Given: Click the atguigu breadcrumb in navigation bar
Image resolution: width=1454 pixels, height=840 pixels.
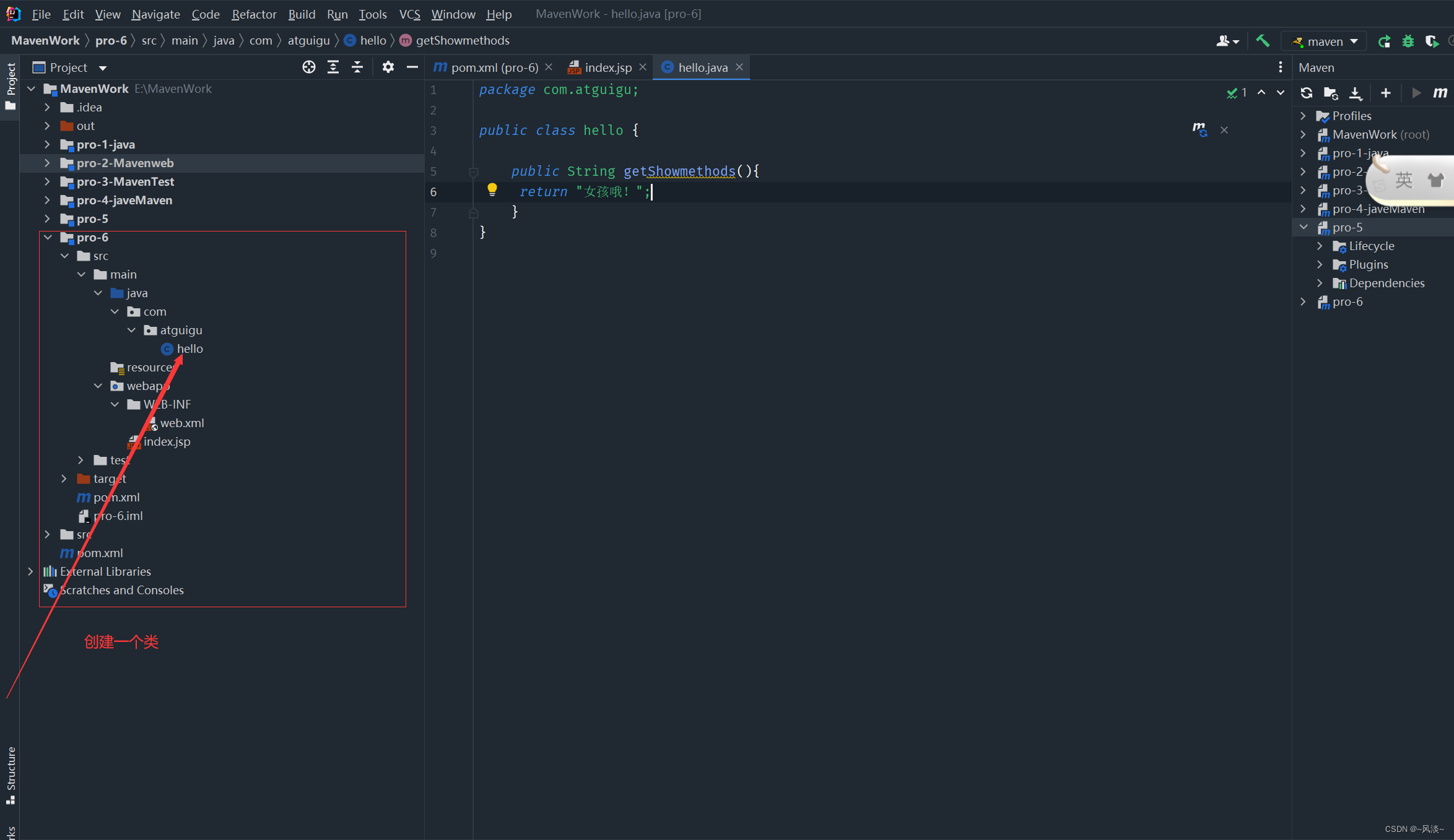Looking at the screenshot, I should [308, 40].
